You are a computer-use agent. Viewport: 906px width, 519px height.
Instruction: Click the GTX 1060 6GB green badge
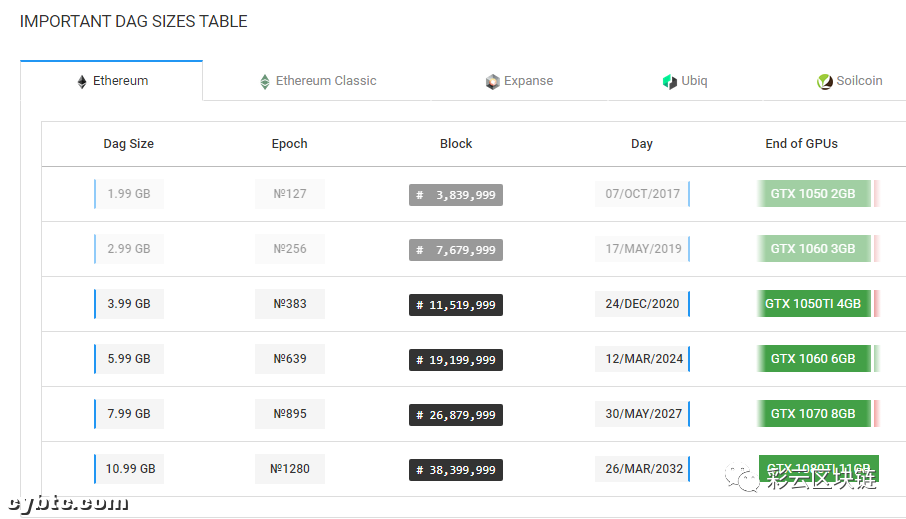813,359
